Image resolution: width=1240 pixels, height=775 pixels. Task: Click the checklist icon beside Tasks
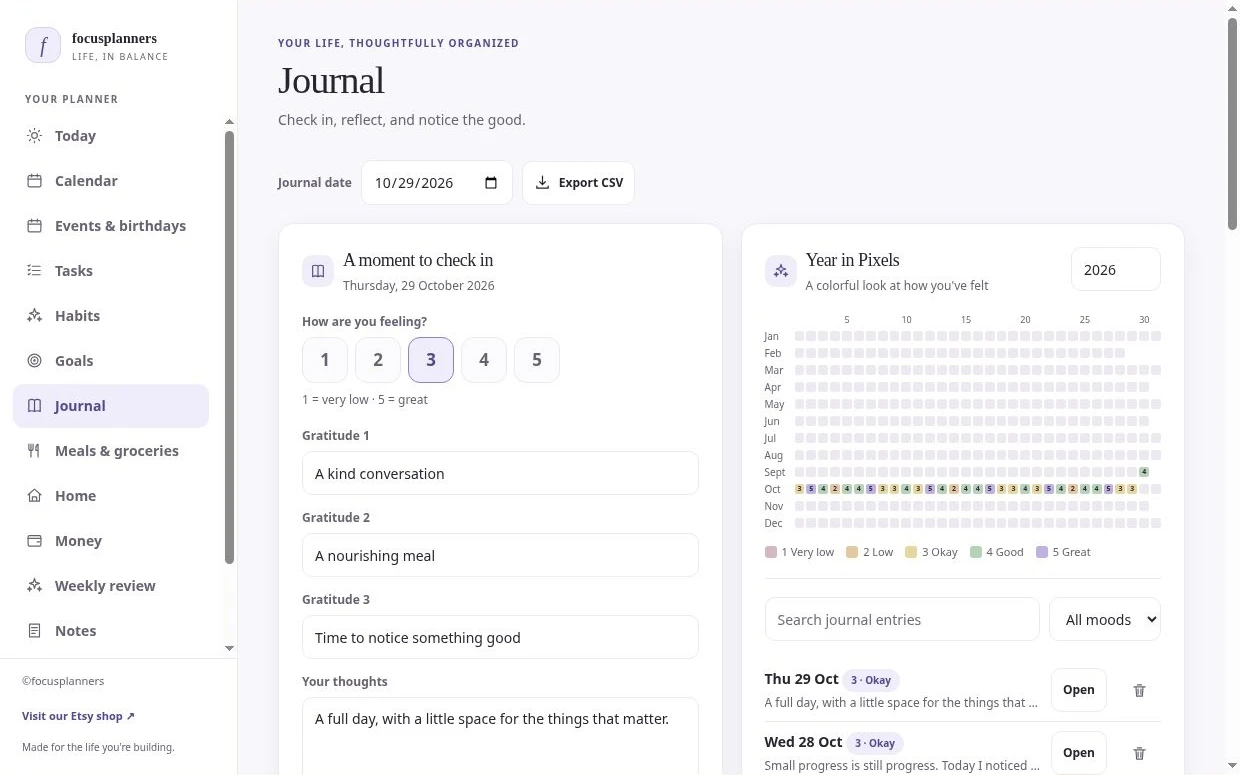coord(34,271)
